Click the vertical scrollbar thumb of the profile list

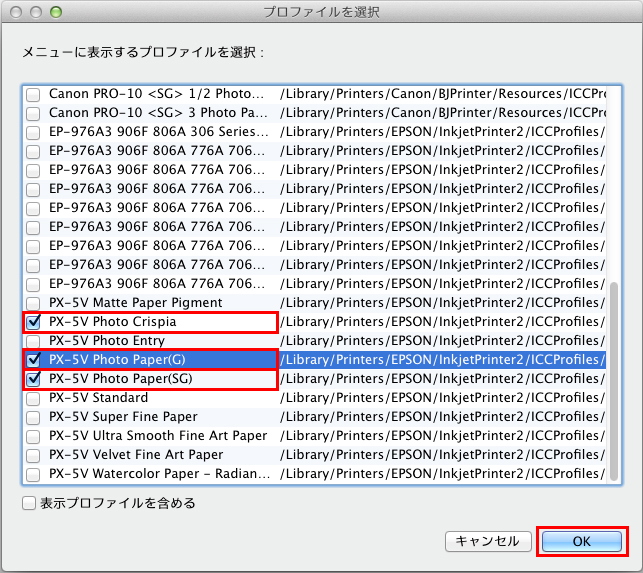pyautogui.click(x=613, y=381)
